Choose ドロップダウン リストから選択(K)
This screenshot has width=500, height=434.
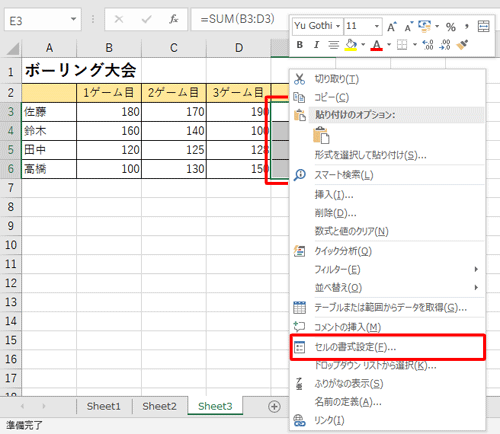point(387,366)
